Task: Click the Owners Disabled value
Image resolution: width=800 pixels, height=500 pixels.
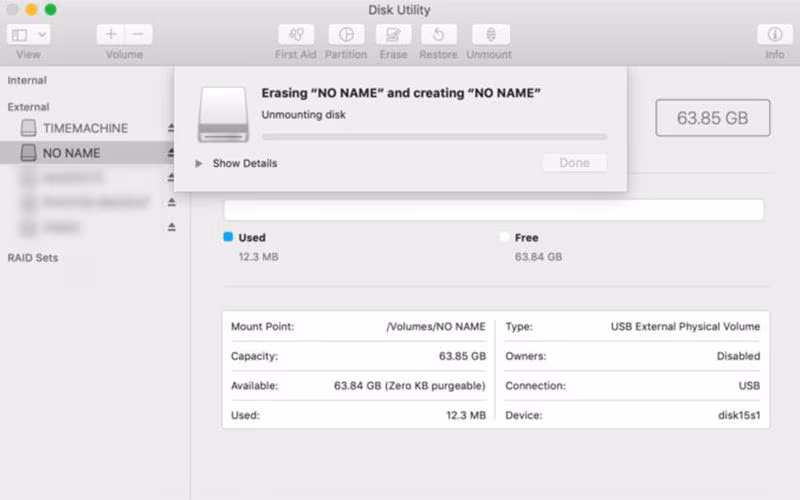Action: click(x=738, y=356)
